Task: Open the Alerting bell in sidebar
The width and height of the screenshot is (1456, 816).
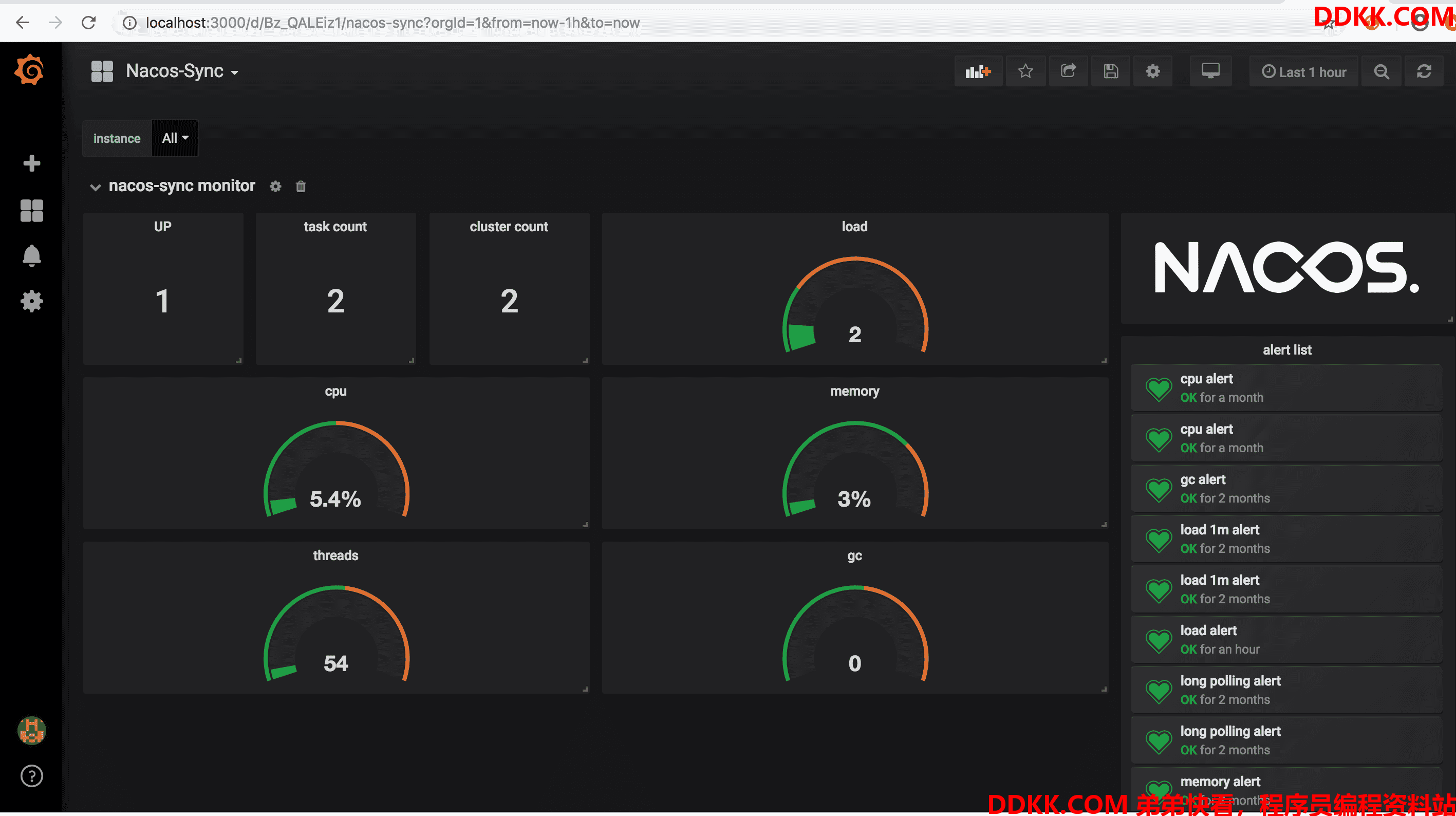Action: point(32,255)
